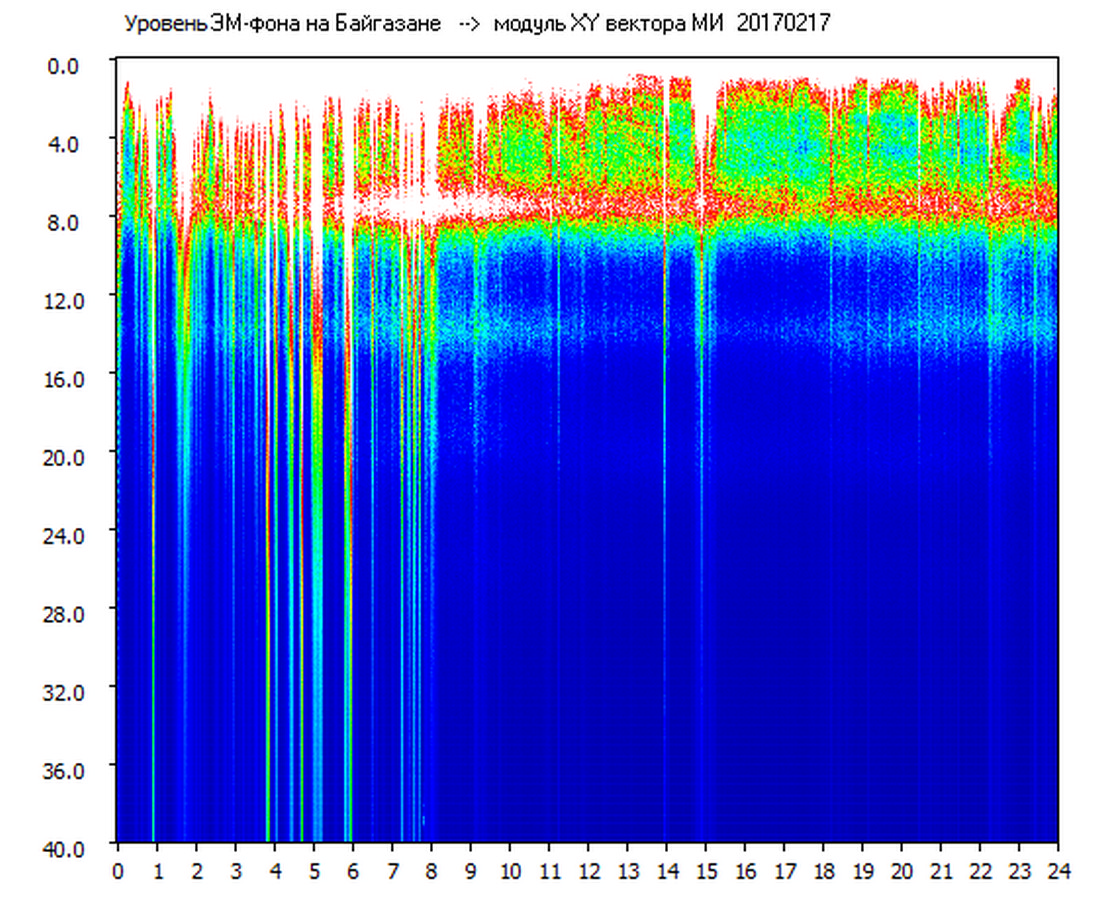Pick hour 9 on the horizontal axis
Image resolution: width=1096 pixels, height=900 pixels.
pyautogui.click(x=470, y=871)
